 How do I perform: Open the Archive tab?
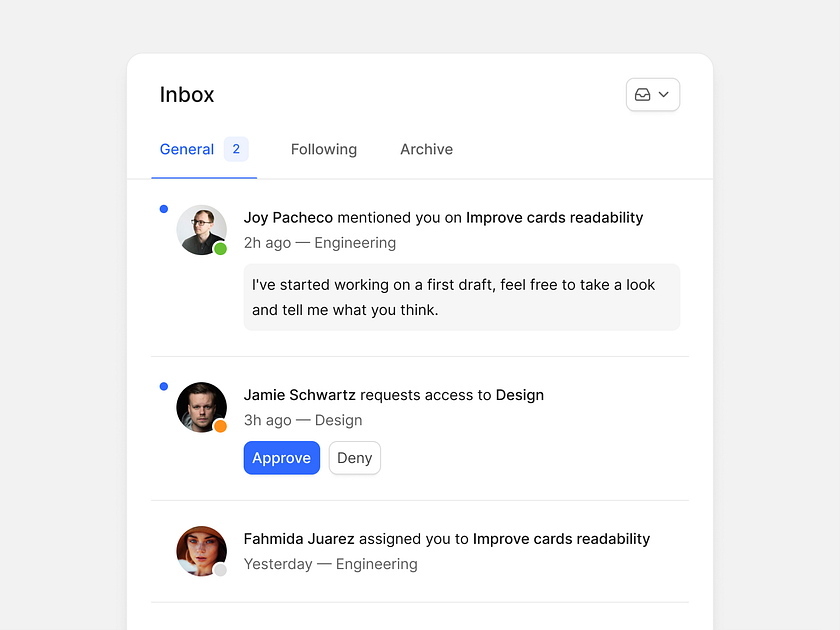point(426,149)
